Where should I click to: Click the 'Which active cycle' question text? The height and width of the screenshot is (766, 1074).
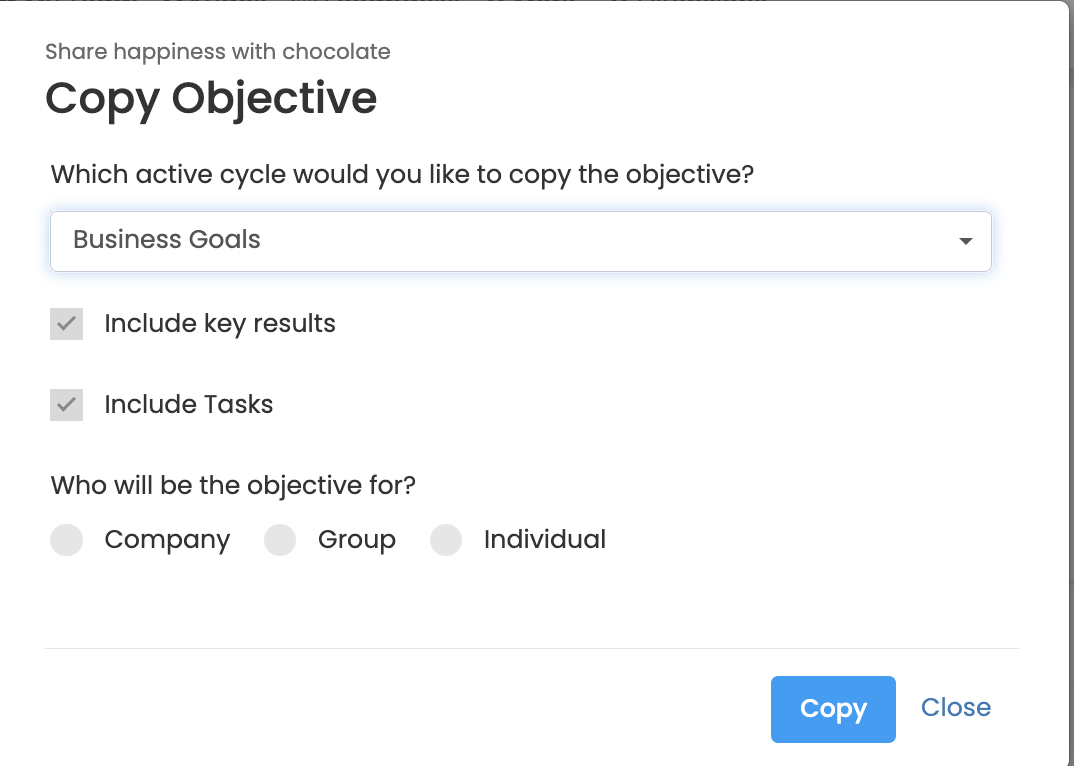(402, 175)
